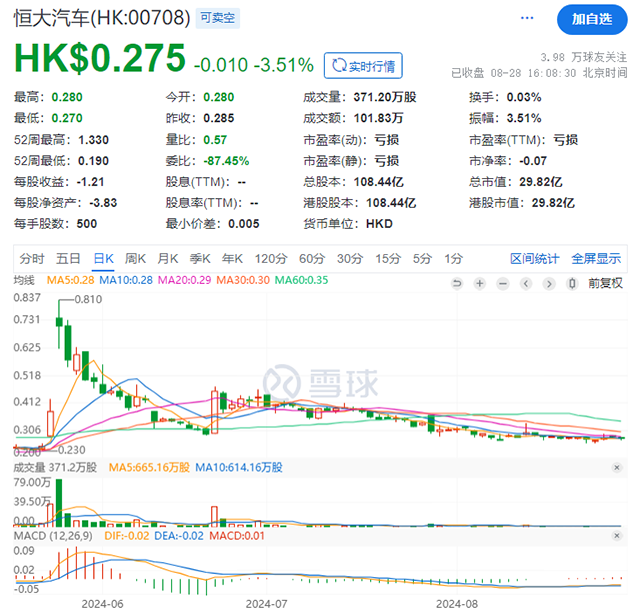
Task: Select the 年K yearly candlestick tab
Action: (x=232, y=259)
